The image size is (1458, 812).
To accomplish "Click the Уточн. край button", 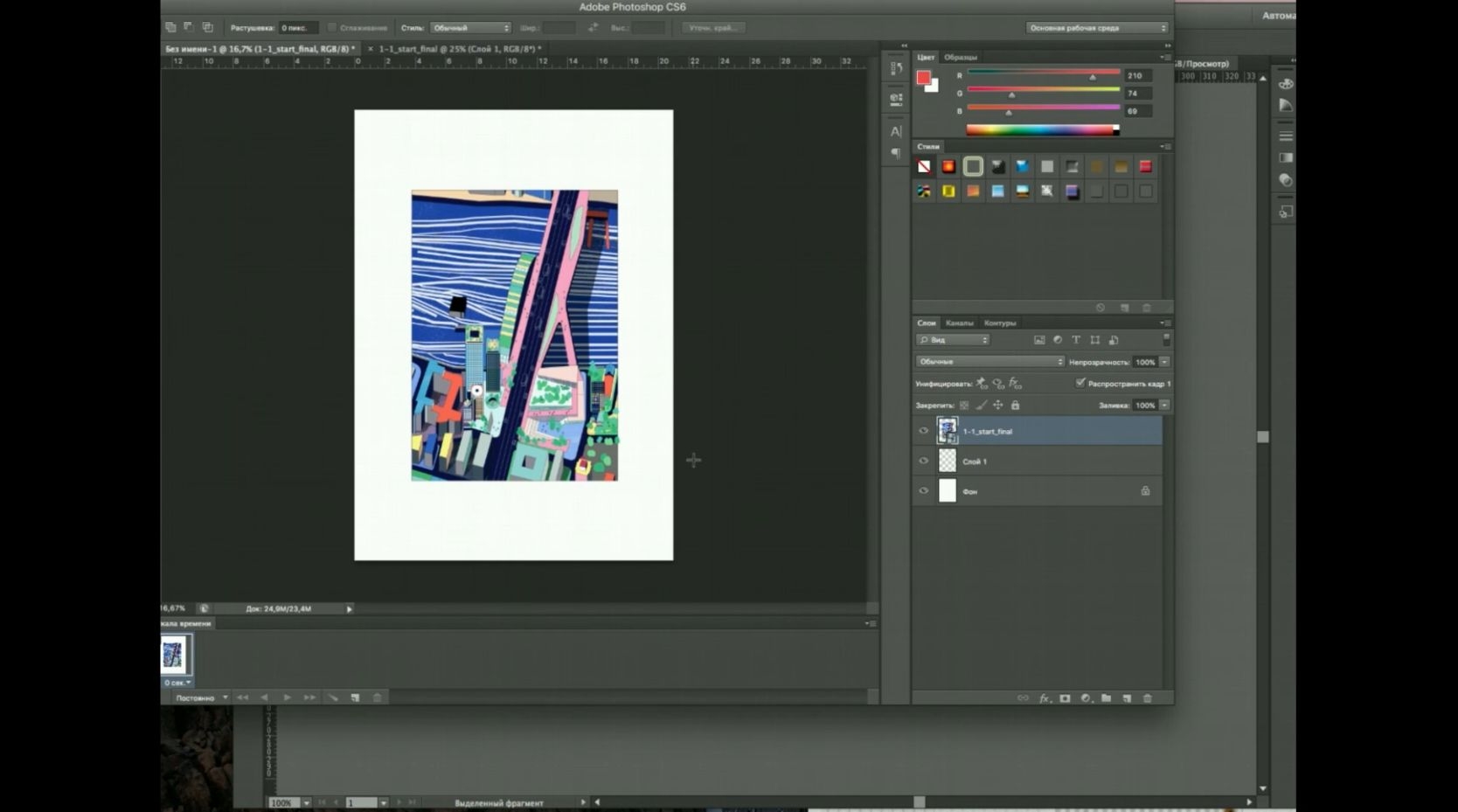I will click(713, 28).
